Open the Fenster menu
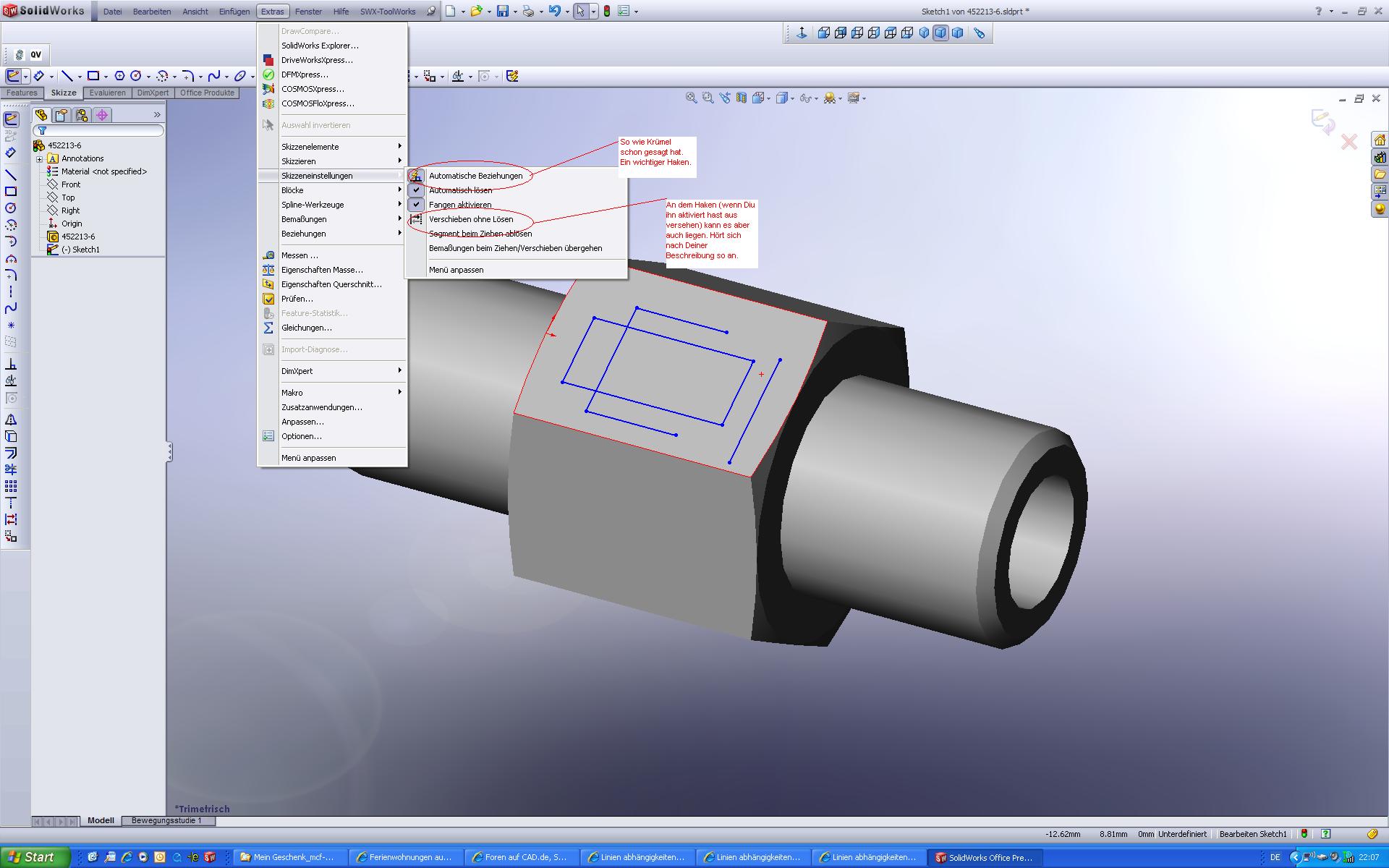1389x868 pixels. (308, 12)
